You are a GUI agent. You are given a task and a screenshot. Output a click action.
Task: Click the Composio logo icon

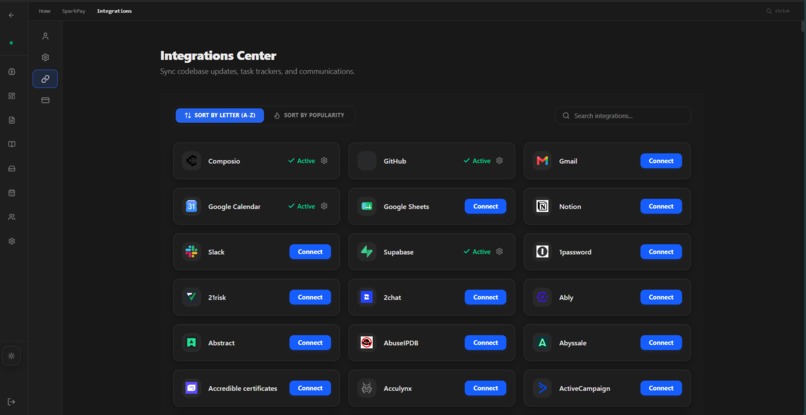191,161
